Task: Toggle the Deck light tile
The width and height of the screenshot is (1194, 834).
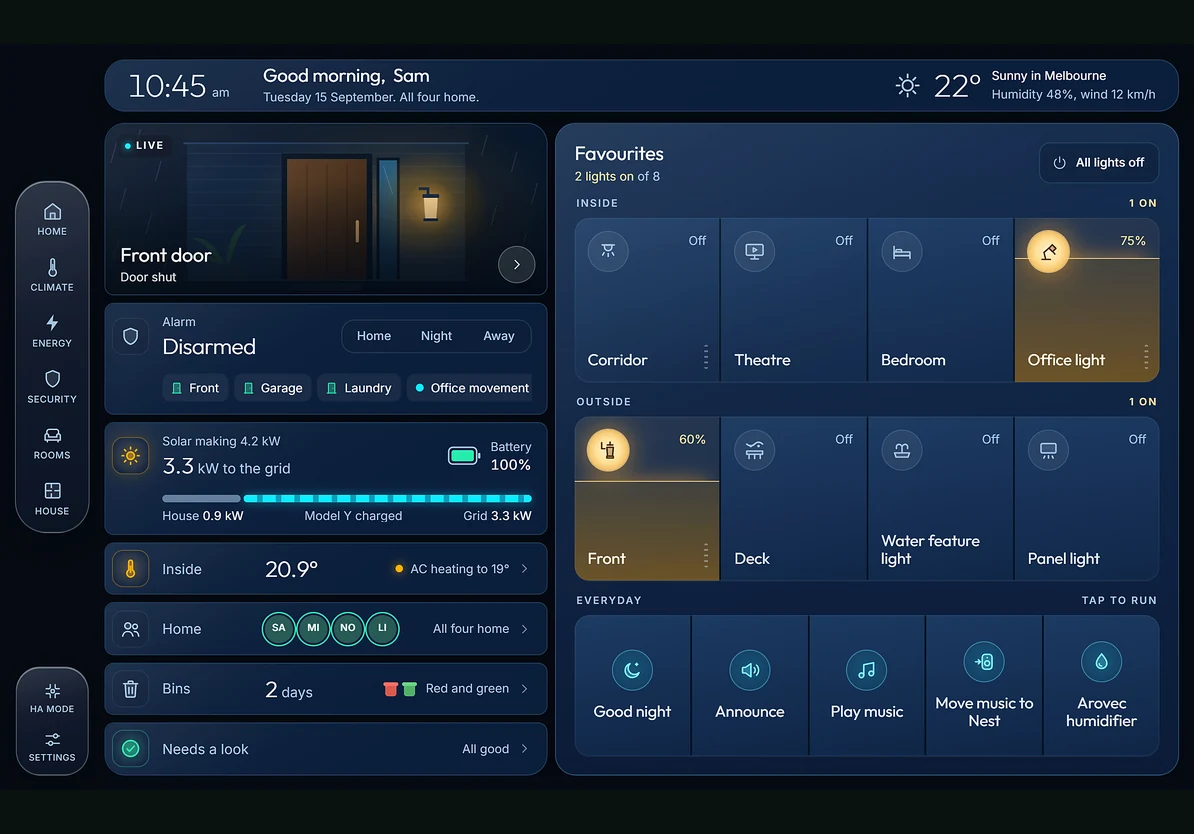Action: click(793, 499)
